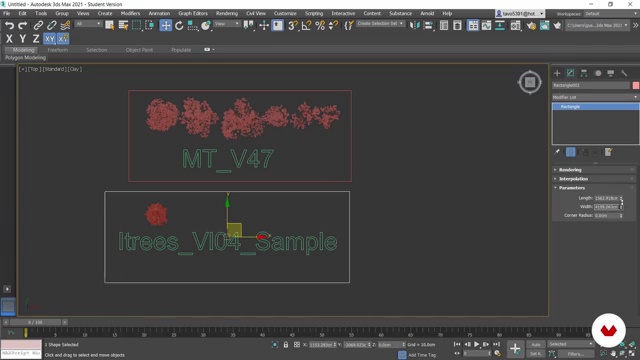Toggle Angle Snap
Screen dimensions: 640x360
(x=306, y=25)
